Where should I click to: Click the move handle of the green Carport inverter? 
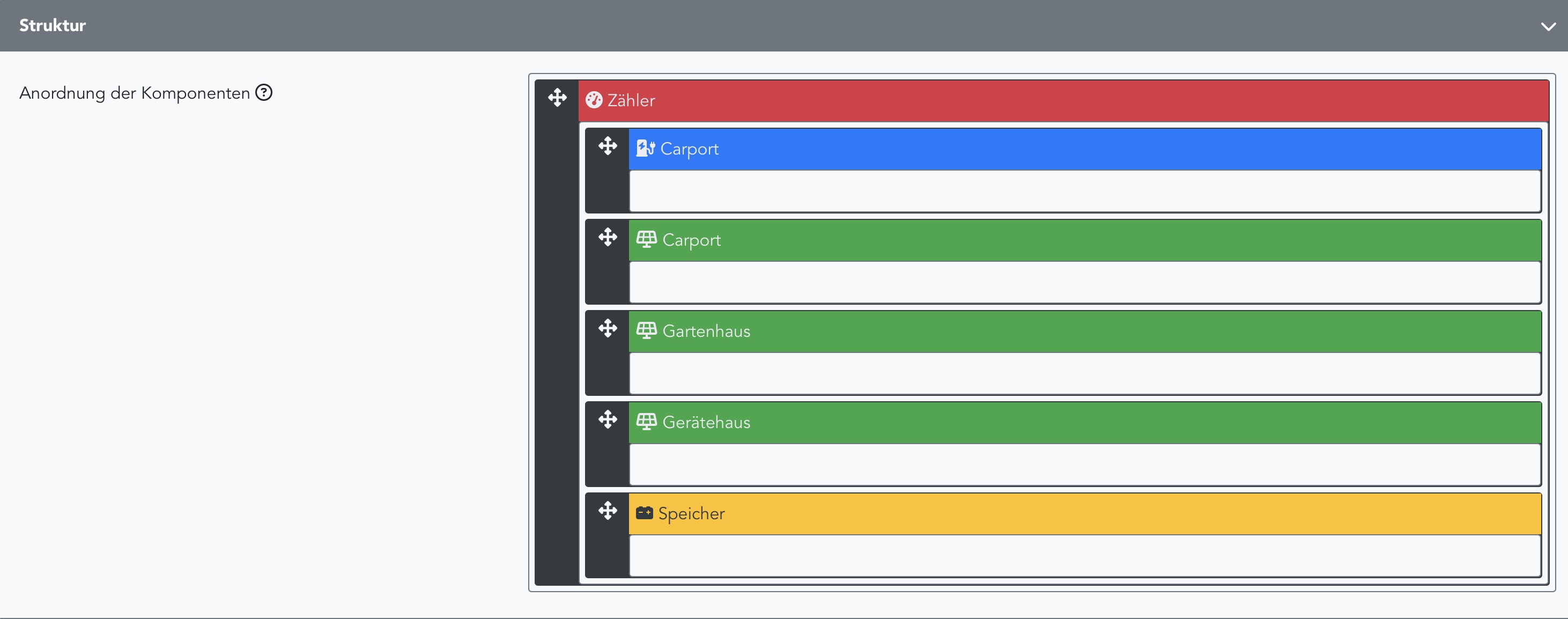[x=608, y=237]
